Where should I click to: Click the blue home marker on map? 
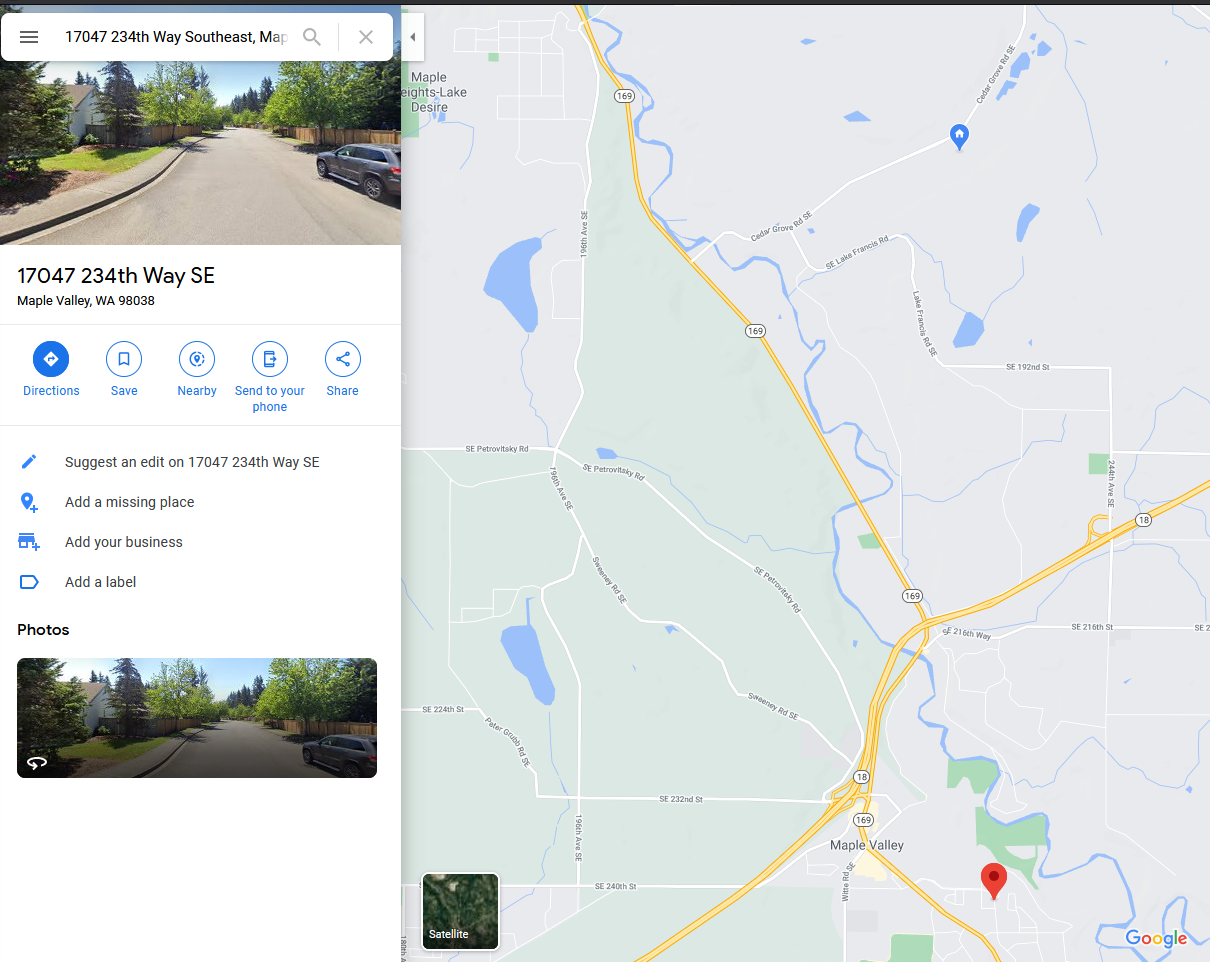(x=959, y=137)
